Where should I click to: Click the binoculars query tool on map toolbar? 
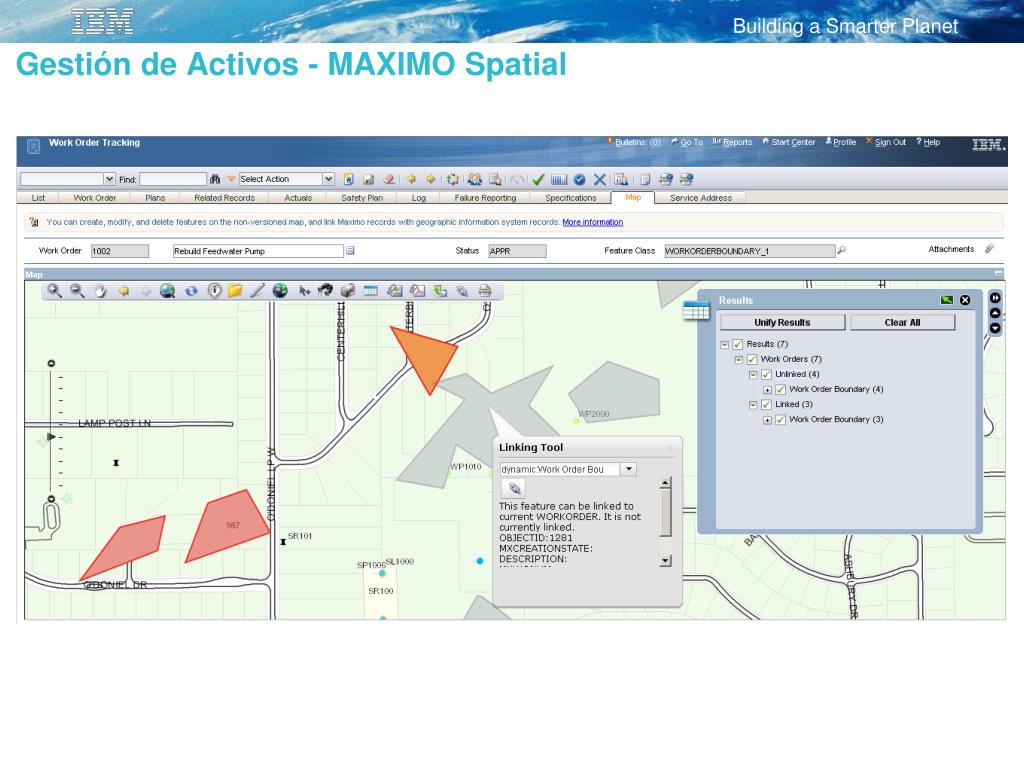pos(325,291)
